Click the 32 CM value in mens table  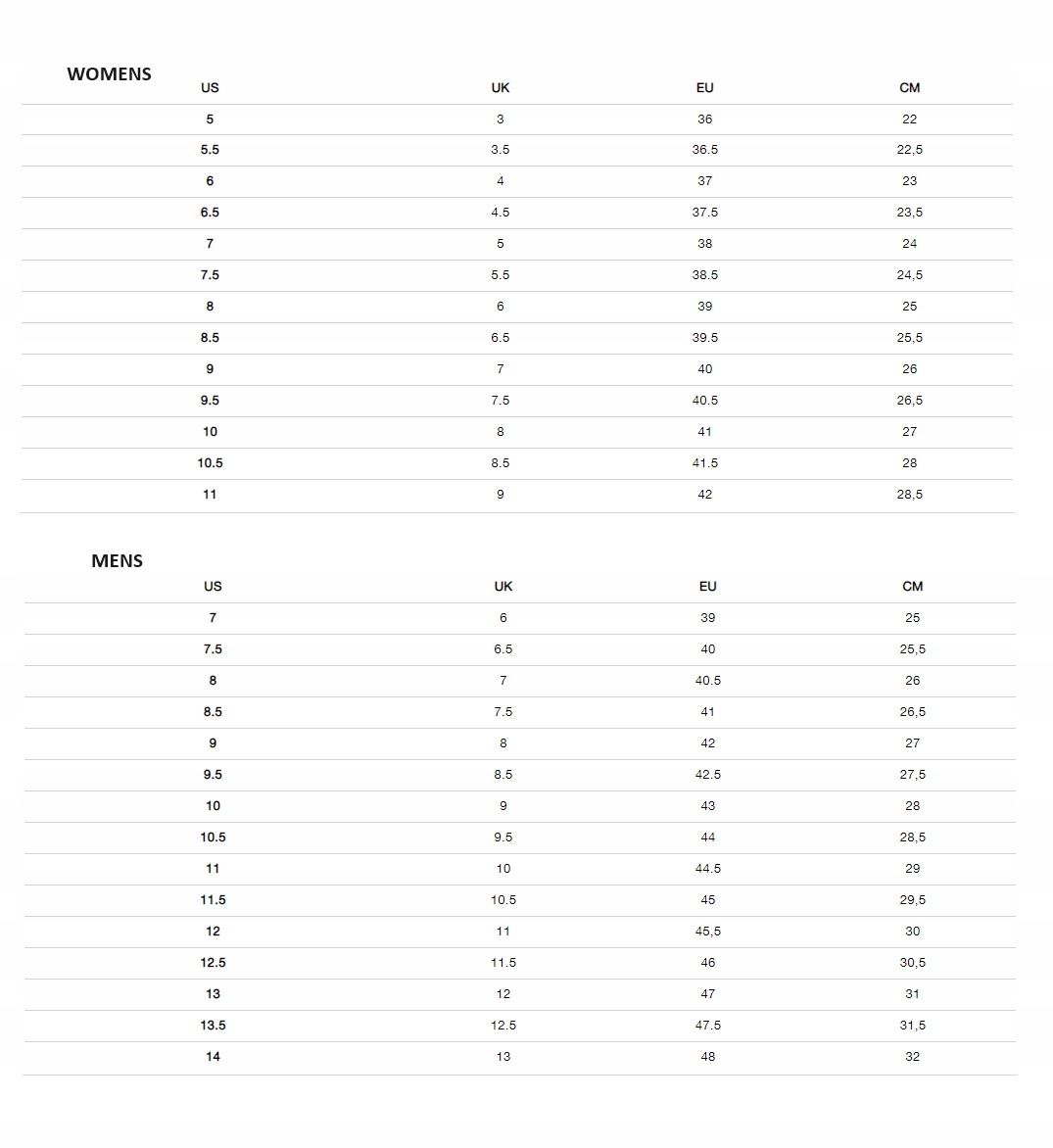click(912, 1057)
